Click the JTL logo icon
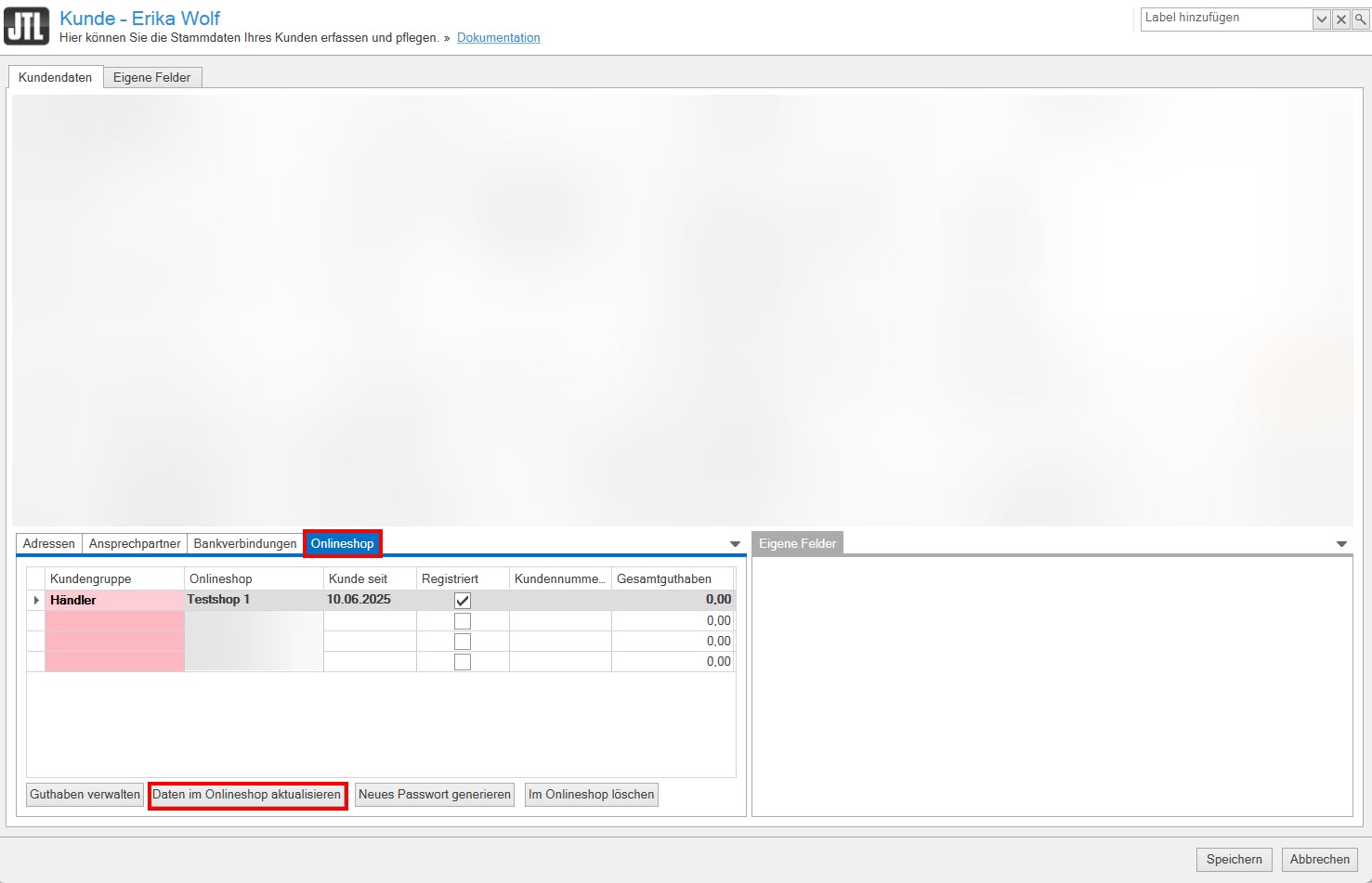 tap(26, 26)
